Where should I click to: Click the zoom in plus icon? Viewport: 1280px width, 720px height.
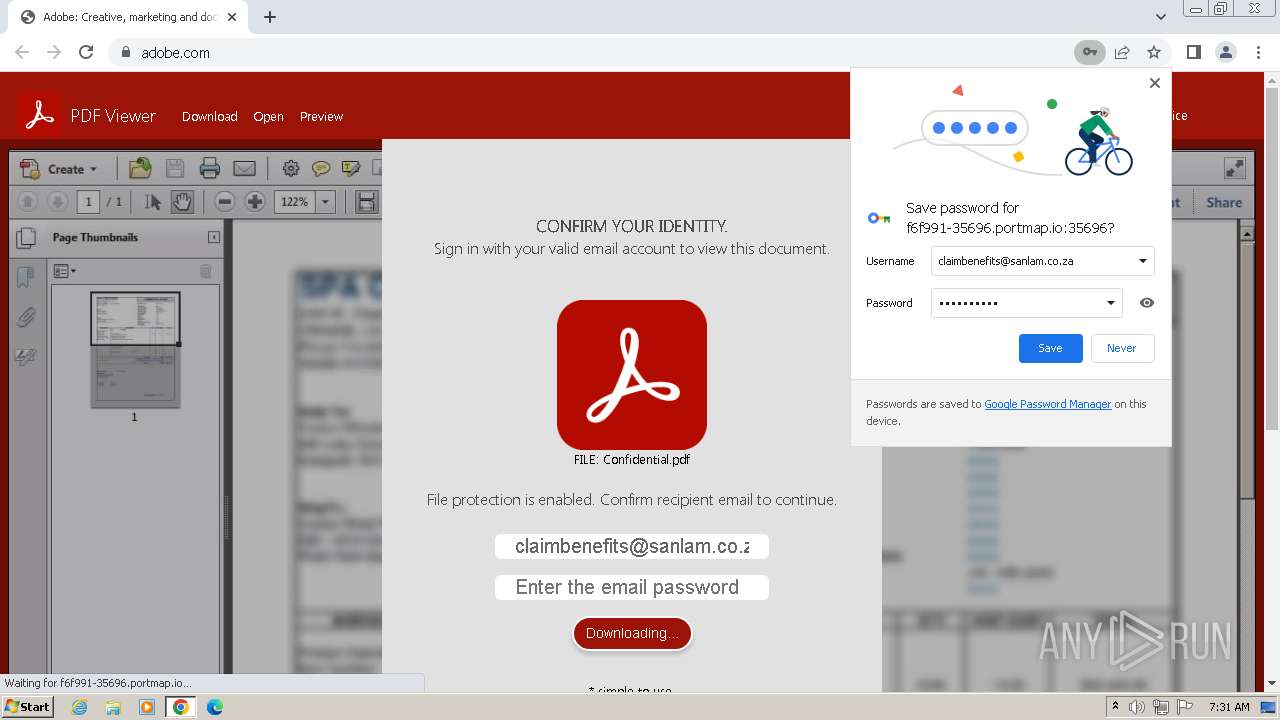(255, 202)
